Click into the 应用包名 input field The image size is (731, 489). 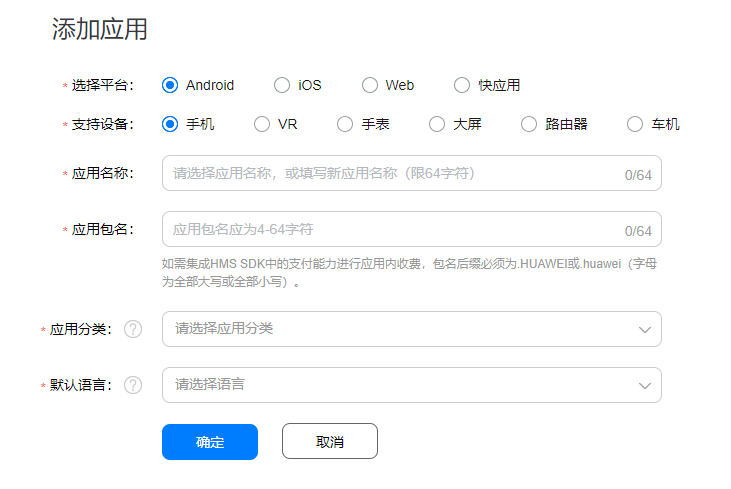412,229
